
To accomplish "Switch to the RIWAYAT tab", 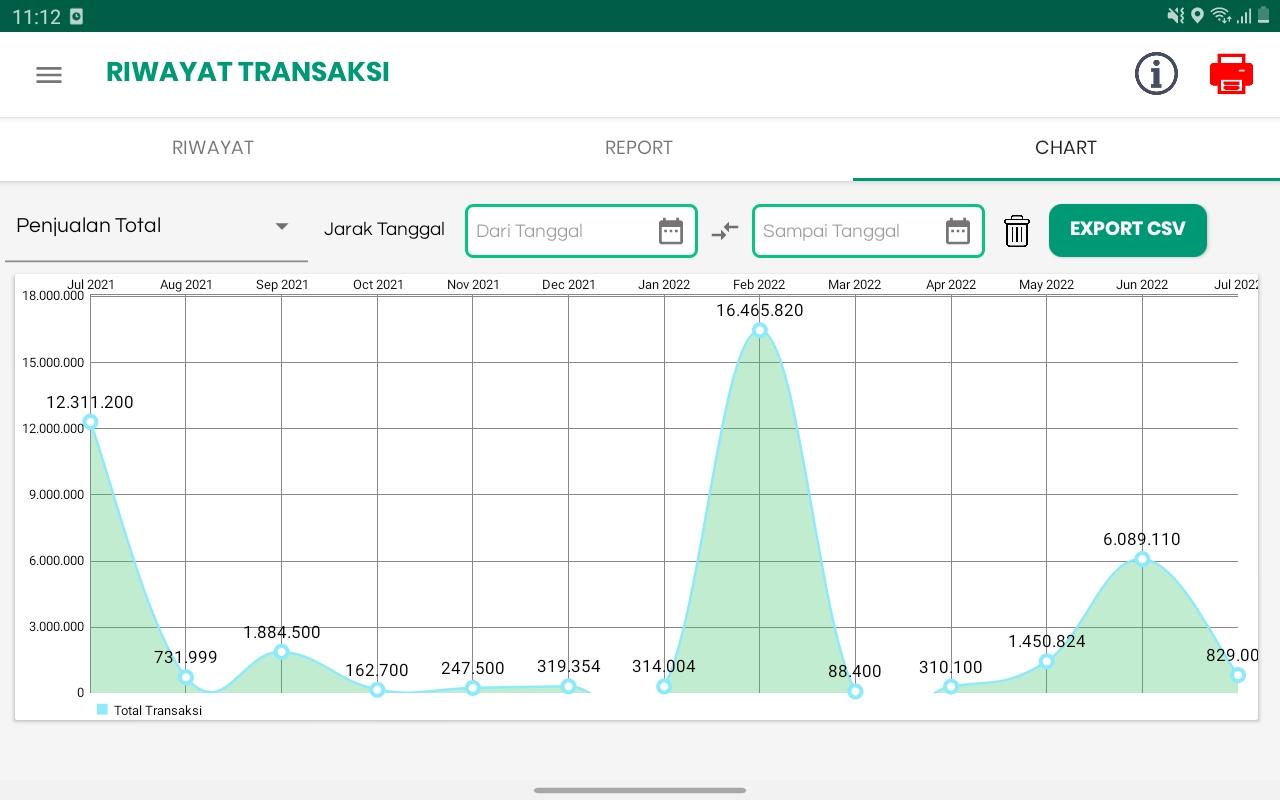I will click(213, 148).
